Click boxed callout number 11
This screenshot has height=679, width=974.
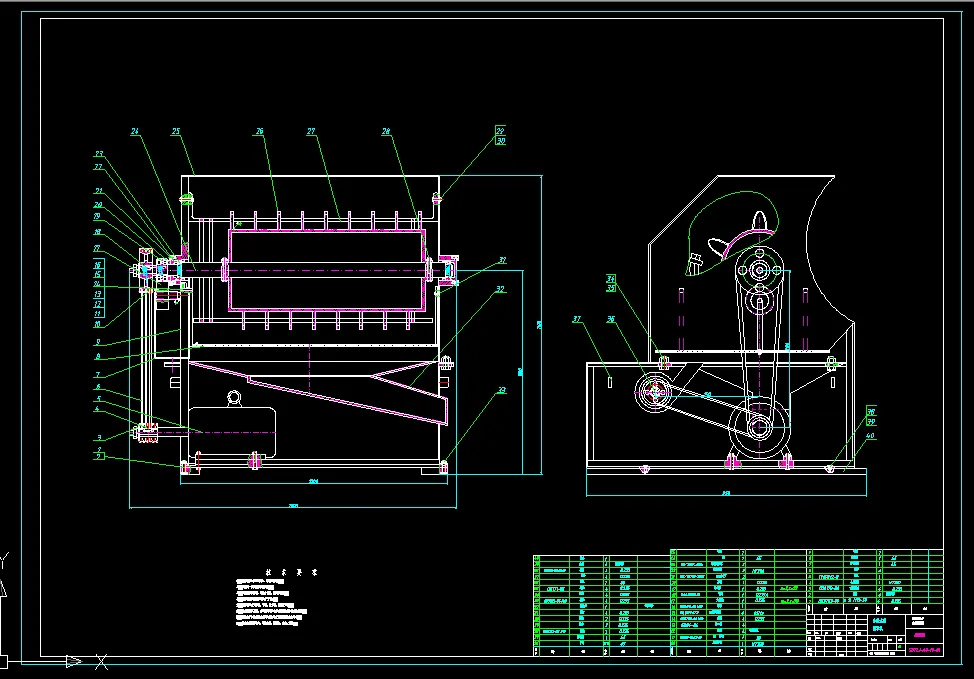[x=98, y=314]
